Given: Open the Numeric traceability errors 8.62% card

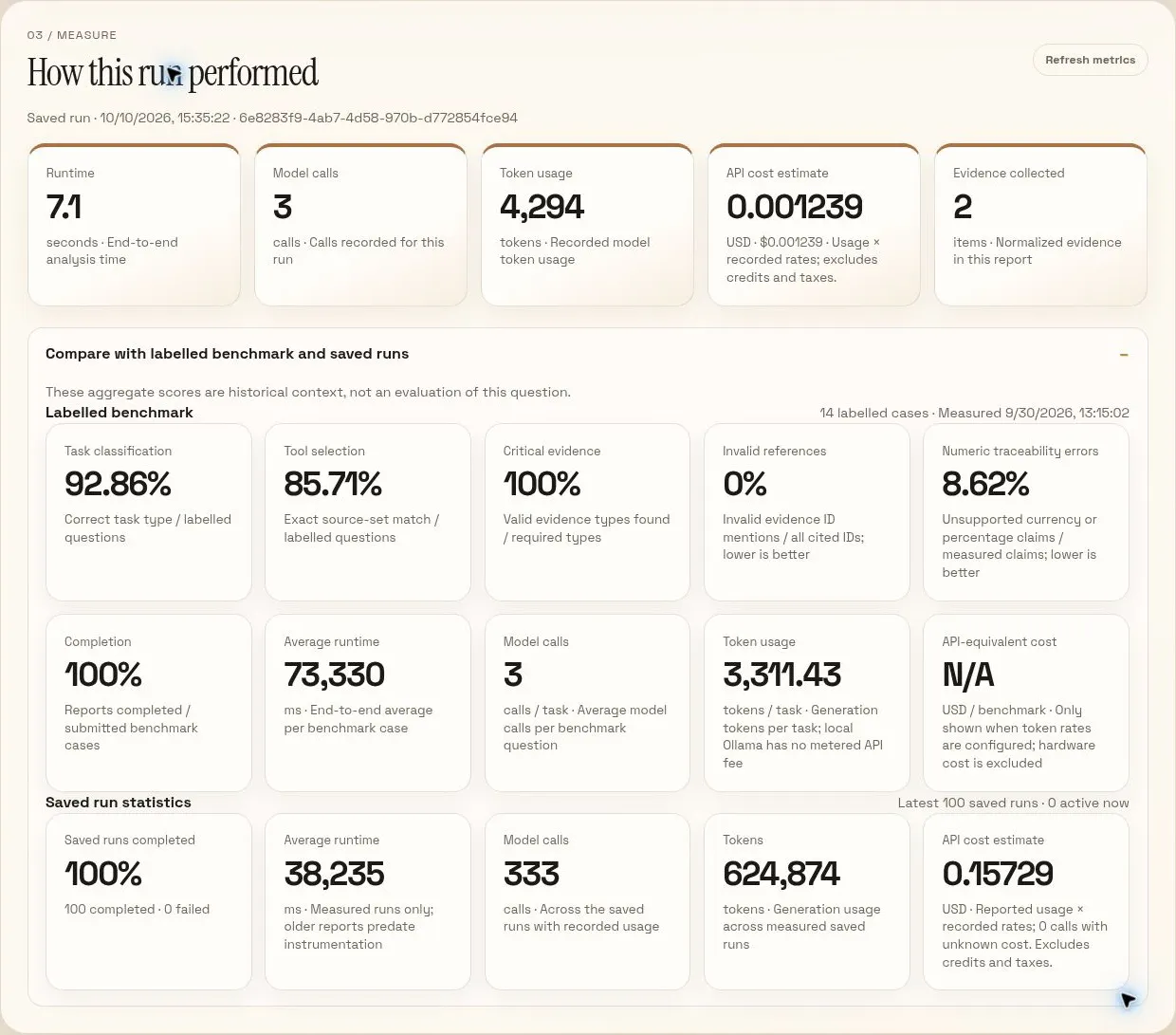Looking at the screenshot, I should [x=1026, y=512].
